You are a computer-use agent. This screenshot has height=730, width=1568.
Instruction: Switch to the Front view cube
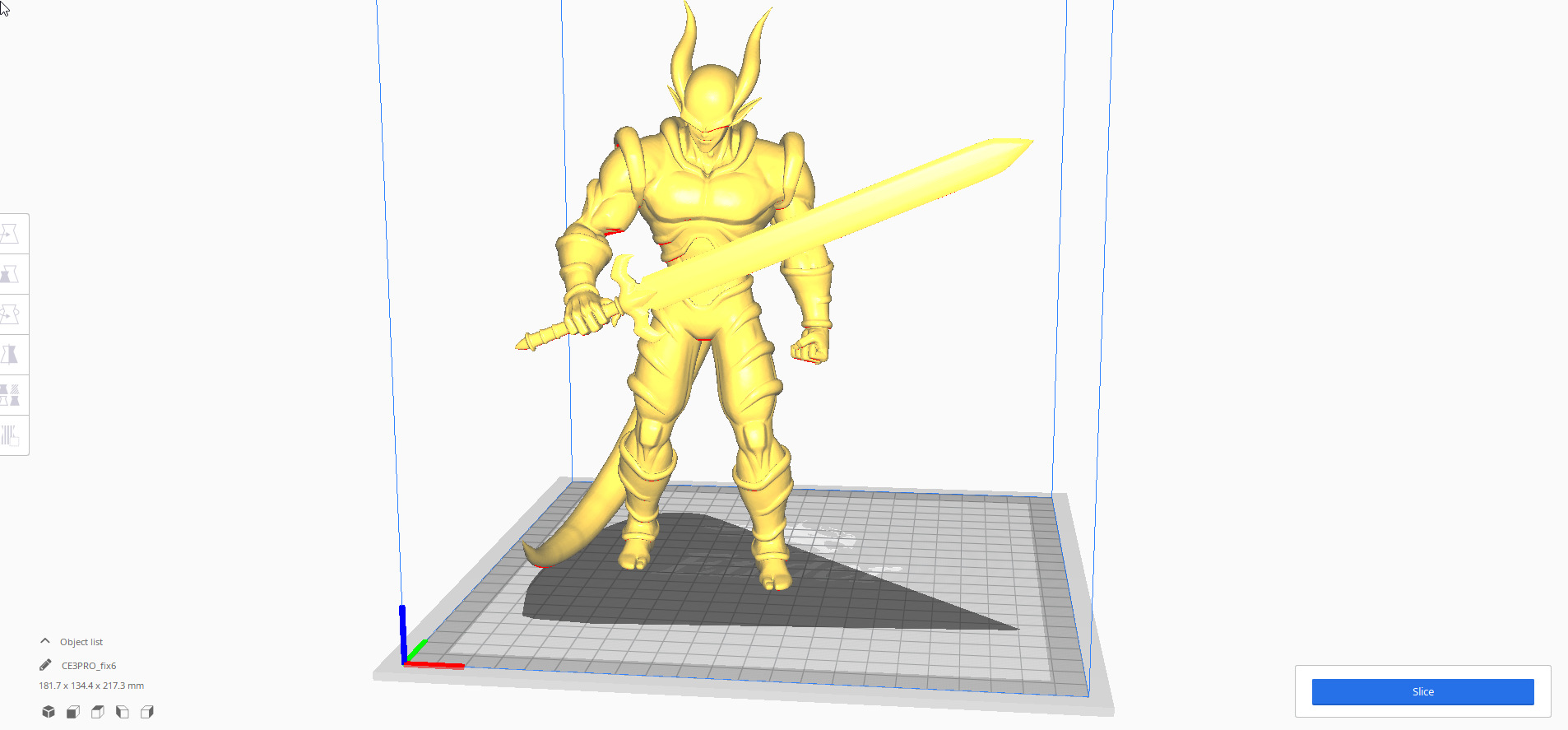(73, 712)
